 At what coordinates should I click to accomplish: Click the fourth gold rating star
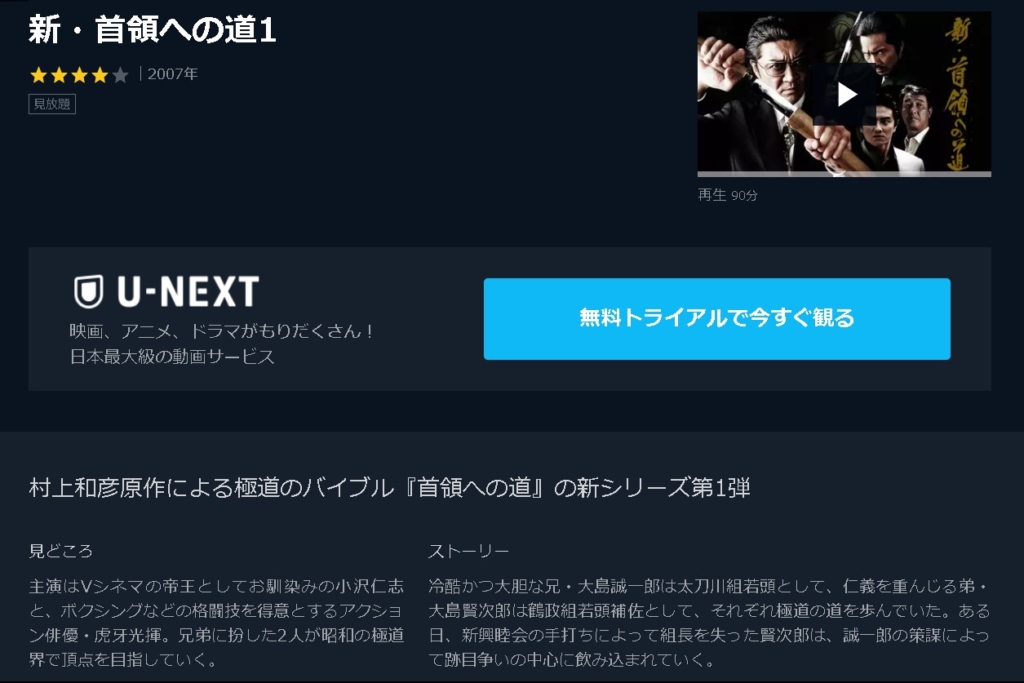point(99,75)
